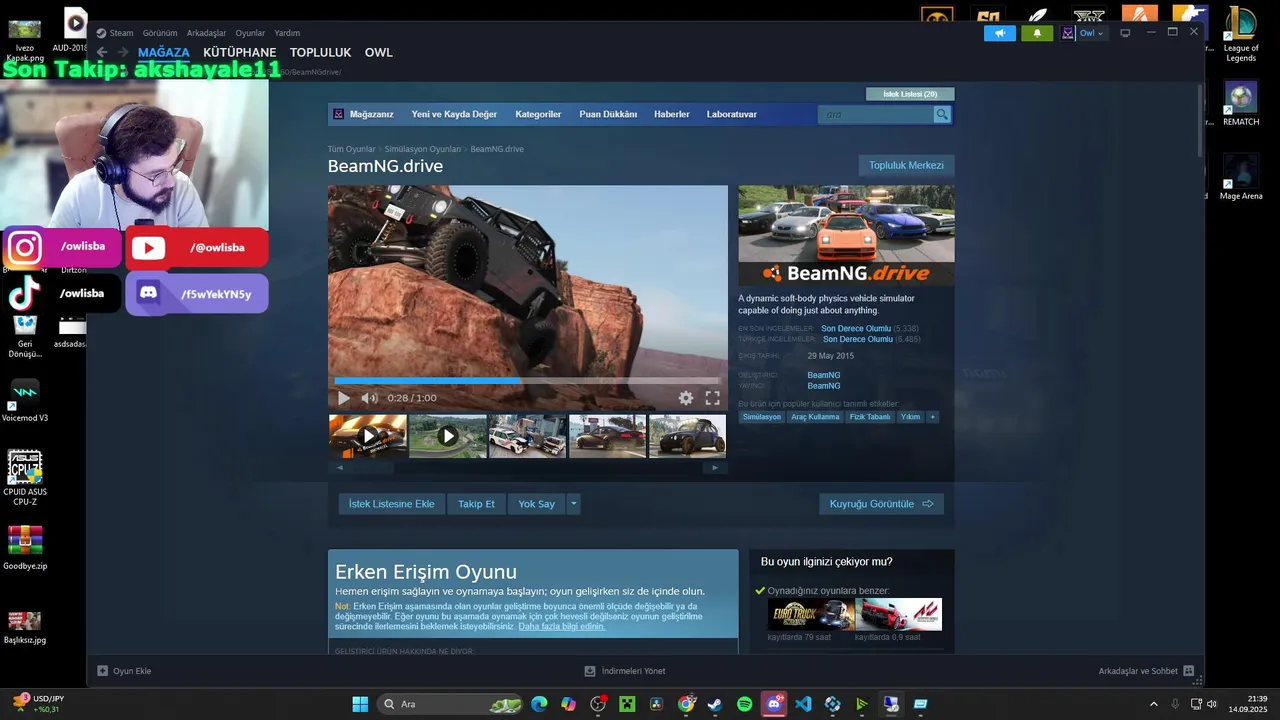Click the Araç Kullanma tag

815,417
